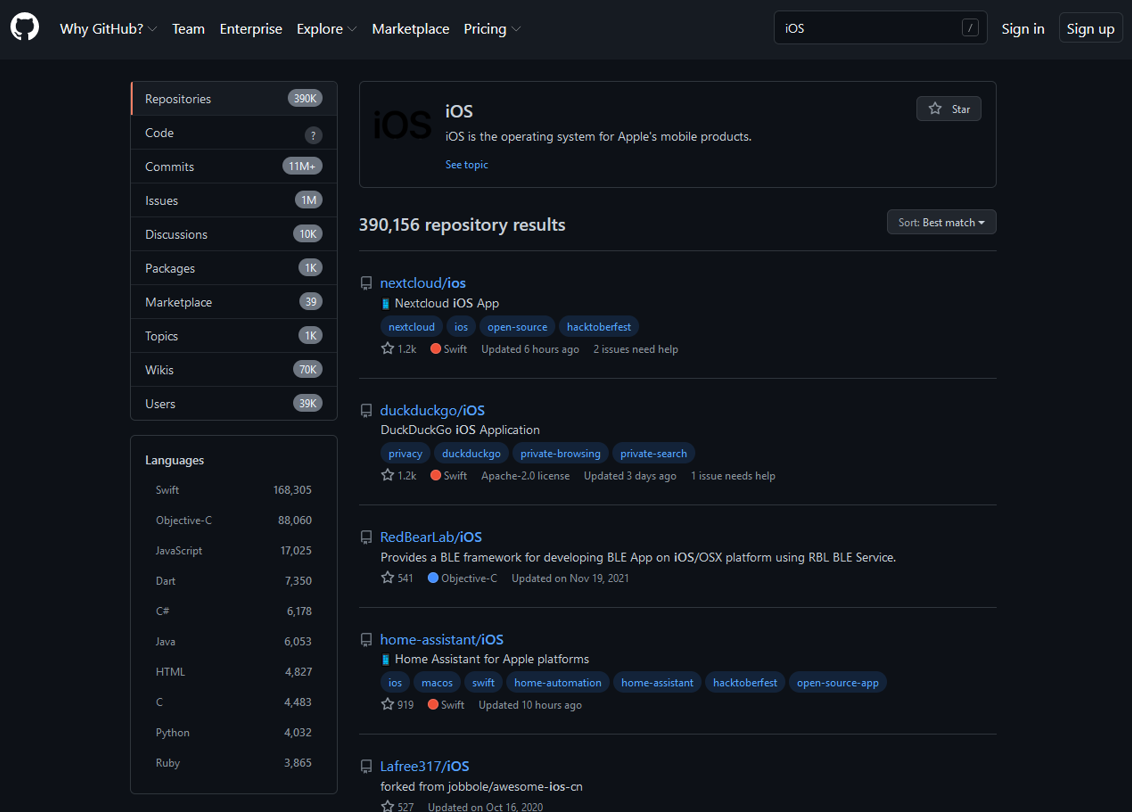Filter results by C# language

[234, 611]
